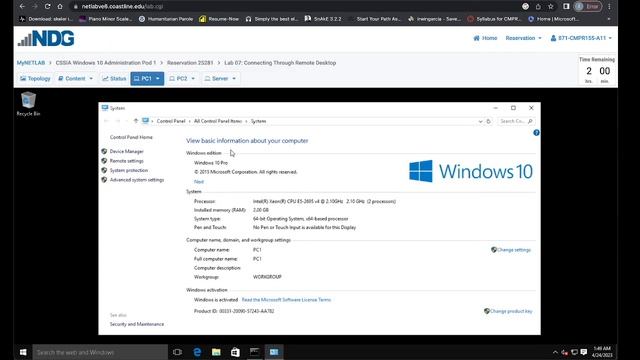Viewport: 640px width, 360px height.
Task: Switch to the Status tab
Action: point(114,78)
